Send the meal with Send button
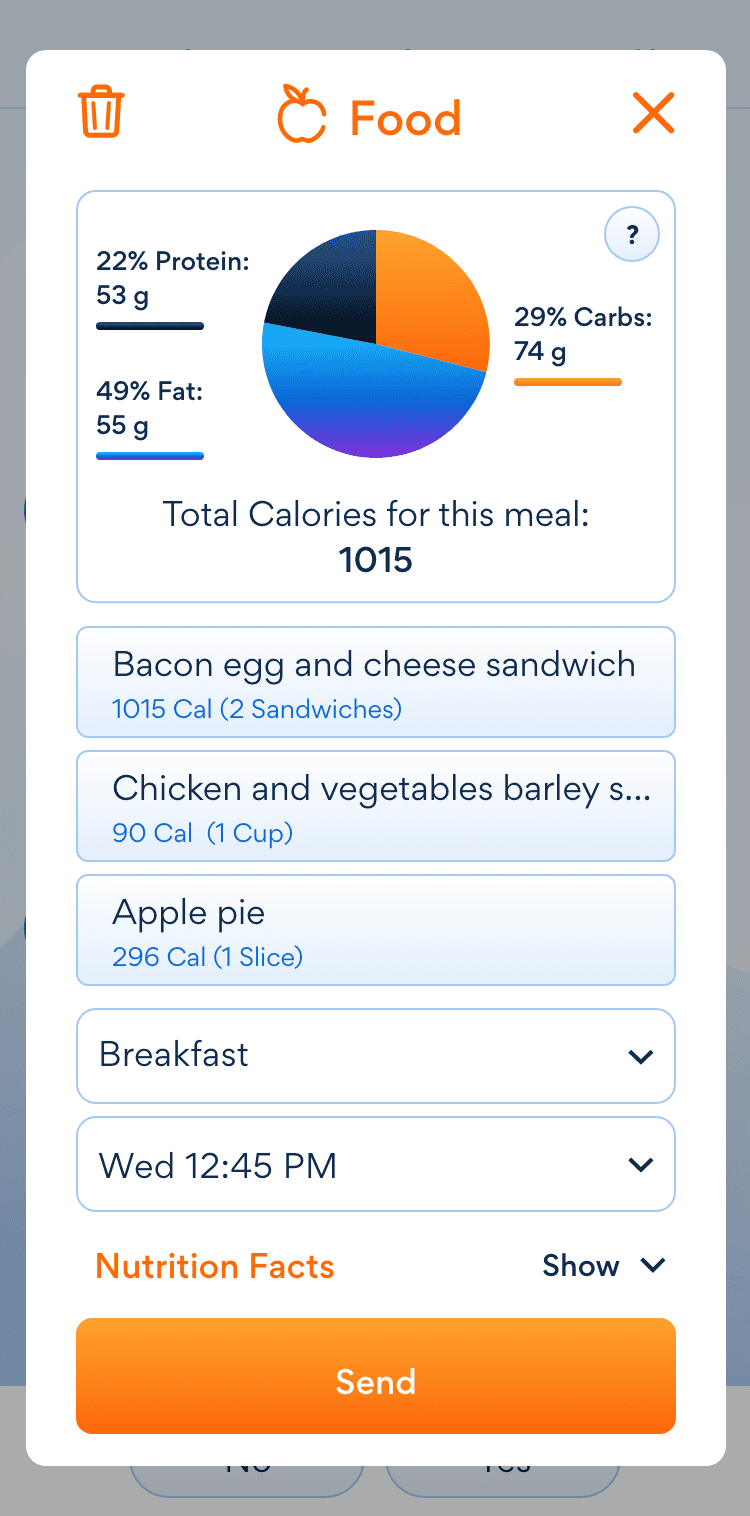Screen dimensions: 750x1516 tap(376, 1376)
